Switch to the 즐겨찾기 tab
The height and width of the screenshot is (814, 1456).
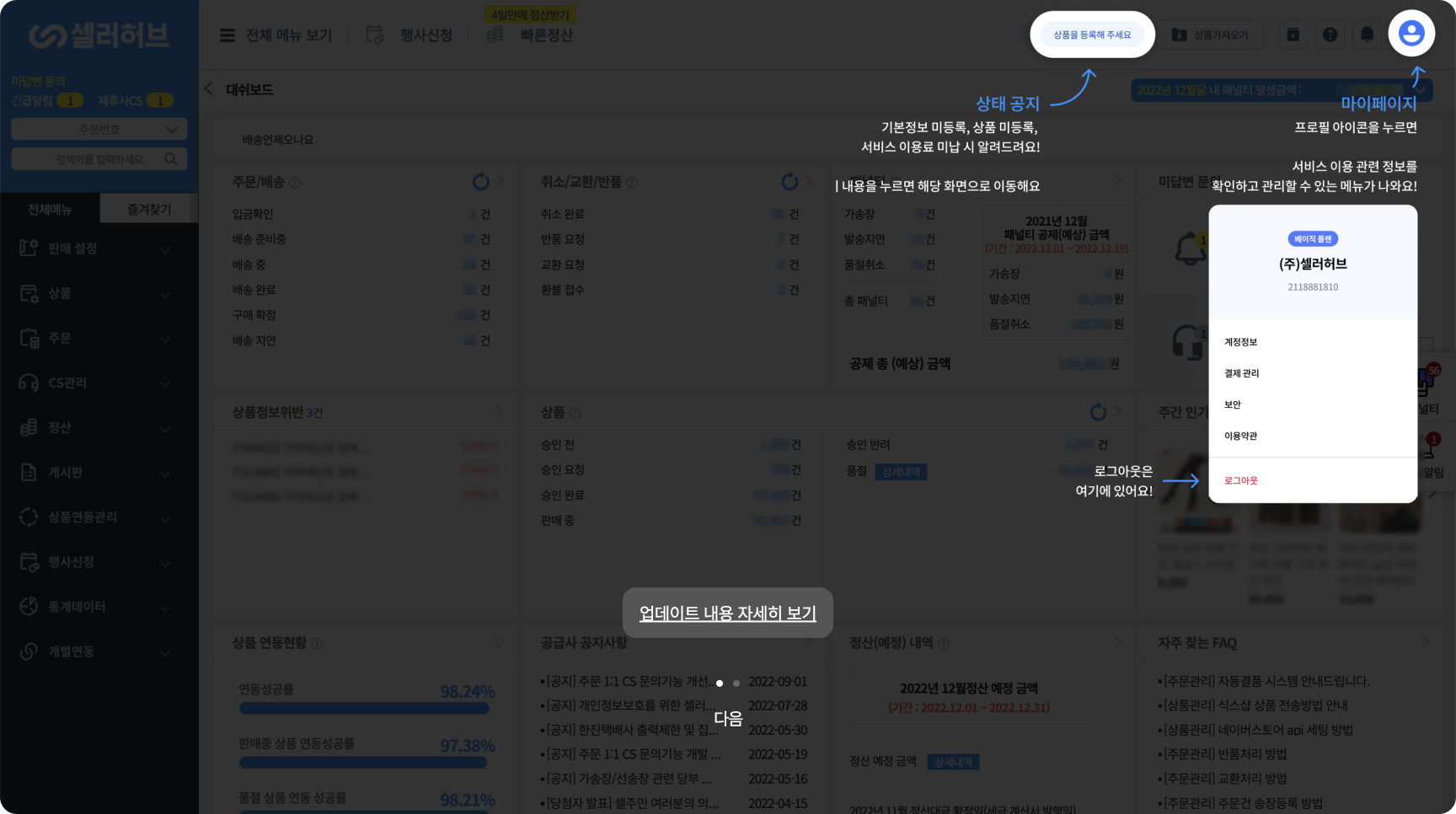[x=148, y=209]
